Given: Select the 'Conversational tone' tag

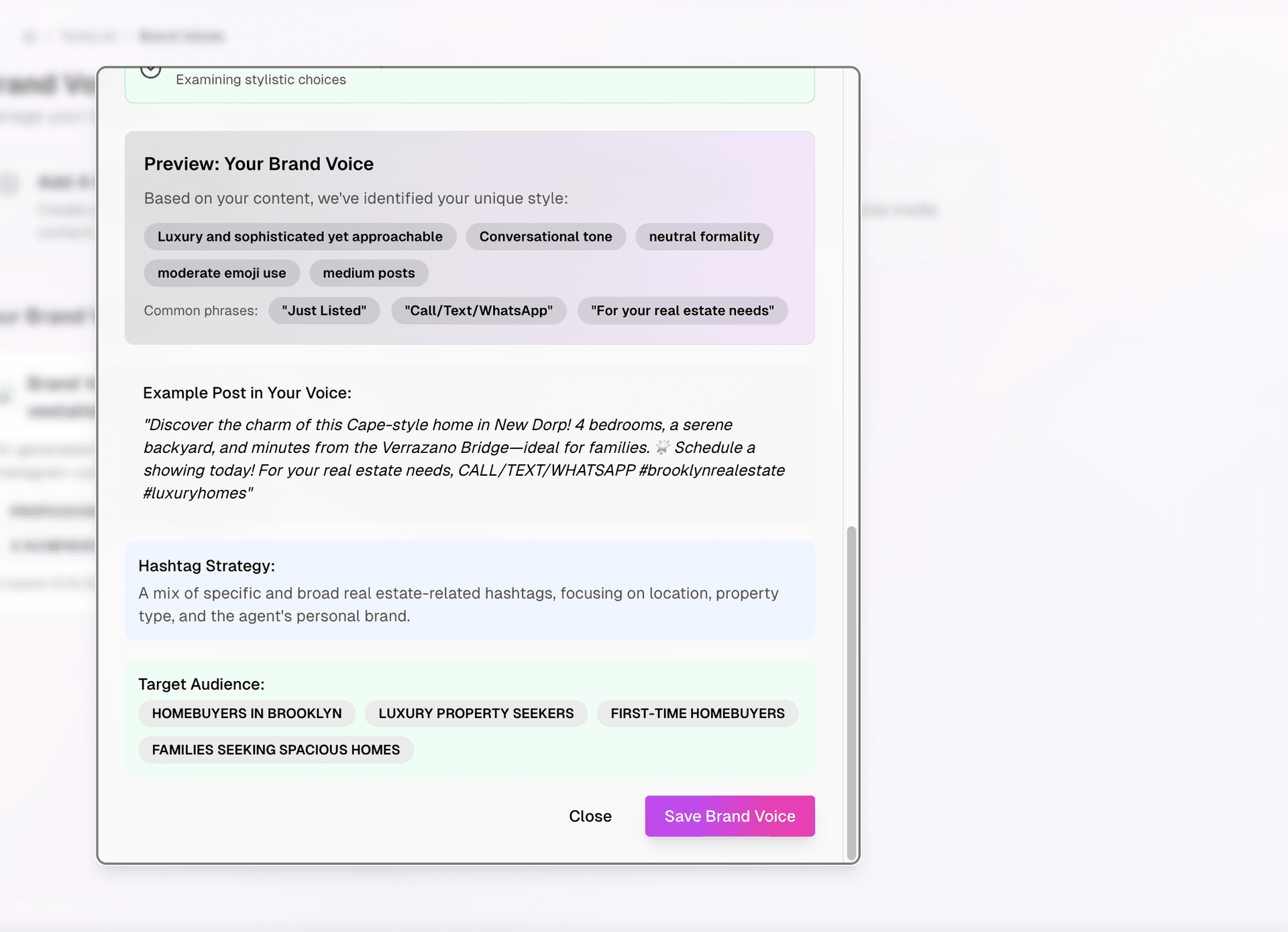Looking at the screenshot, I should coord(545,236).
